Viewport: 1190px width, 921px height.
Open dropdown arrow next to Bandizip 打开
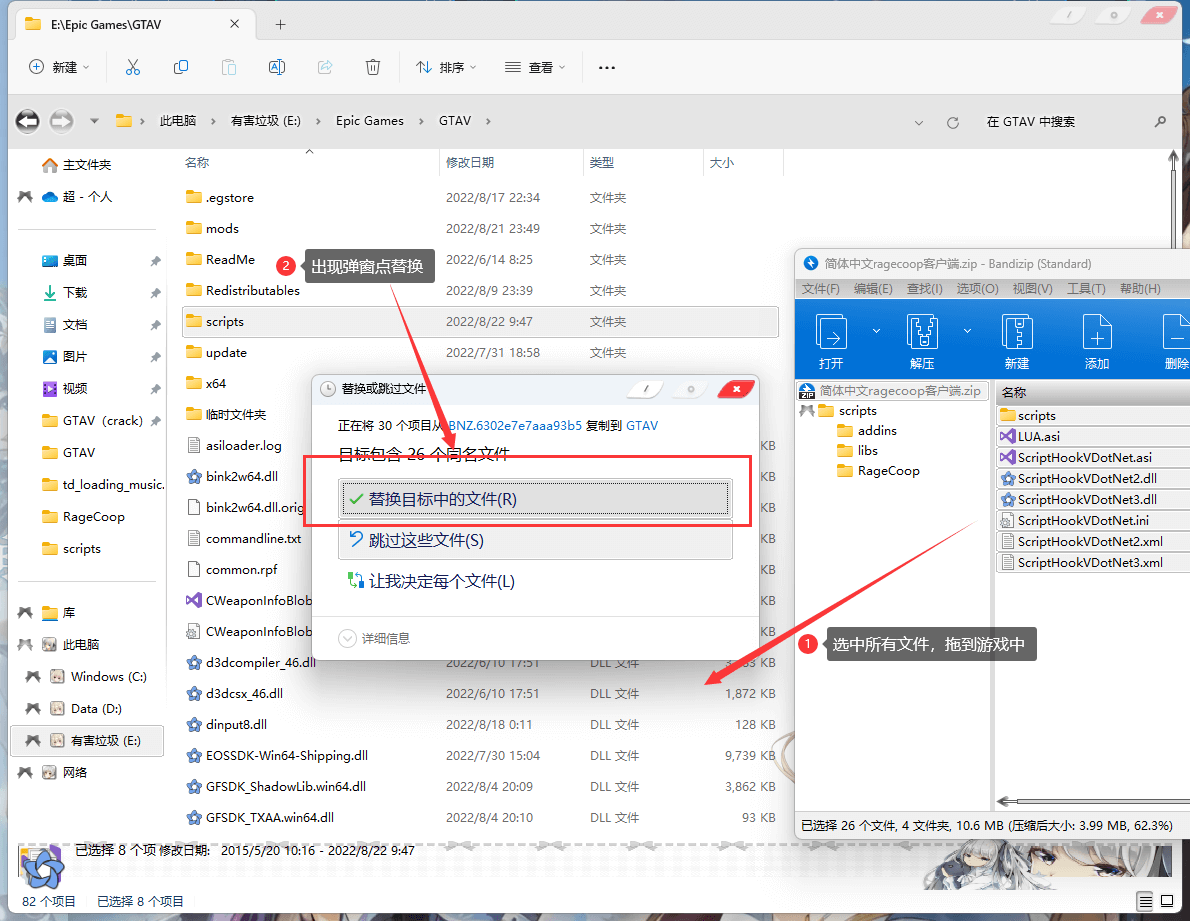[877, 330]
